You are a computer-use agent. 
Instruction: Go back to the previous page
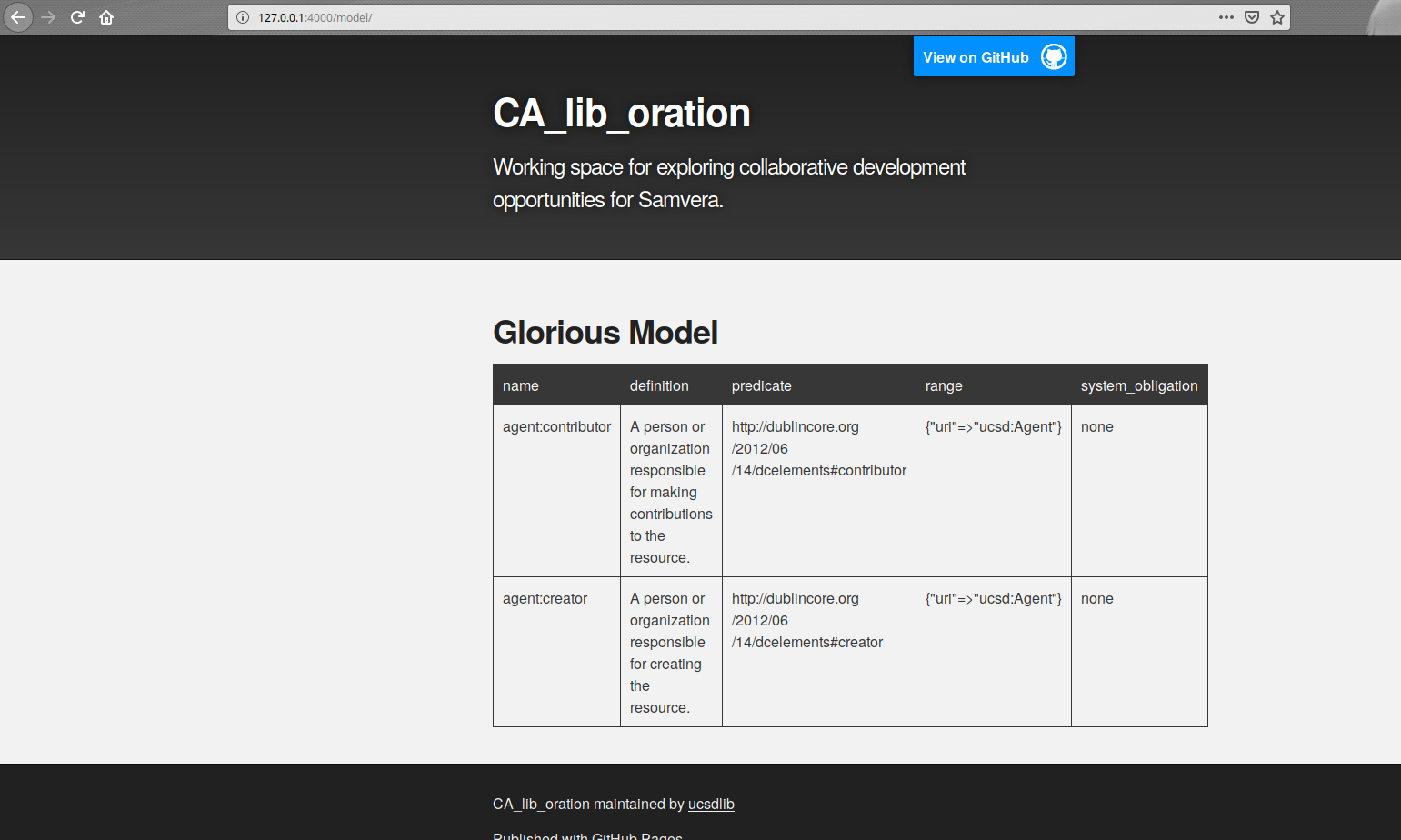pyautogui.click(x=18, y=16)
